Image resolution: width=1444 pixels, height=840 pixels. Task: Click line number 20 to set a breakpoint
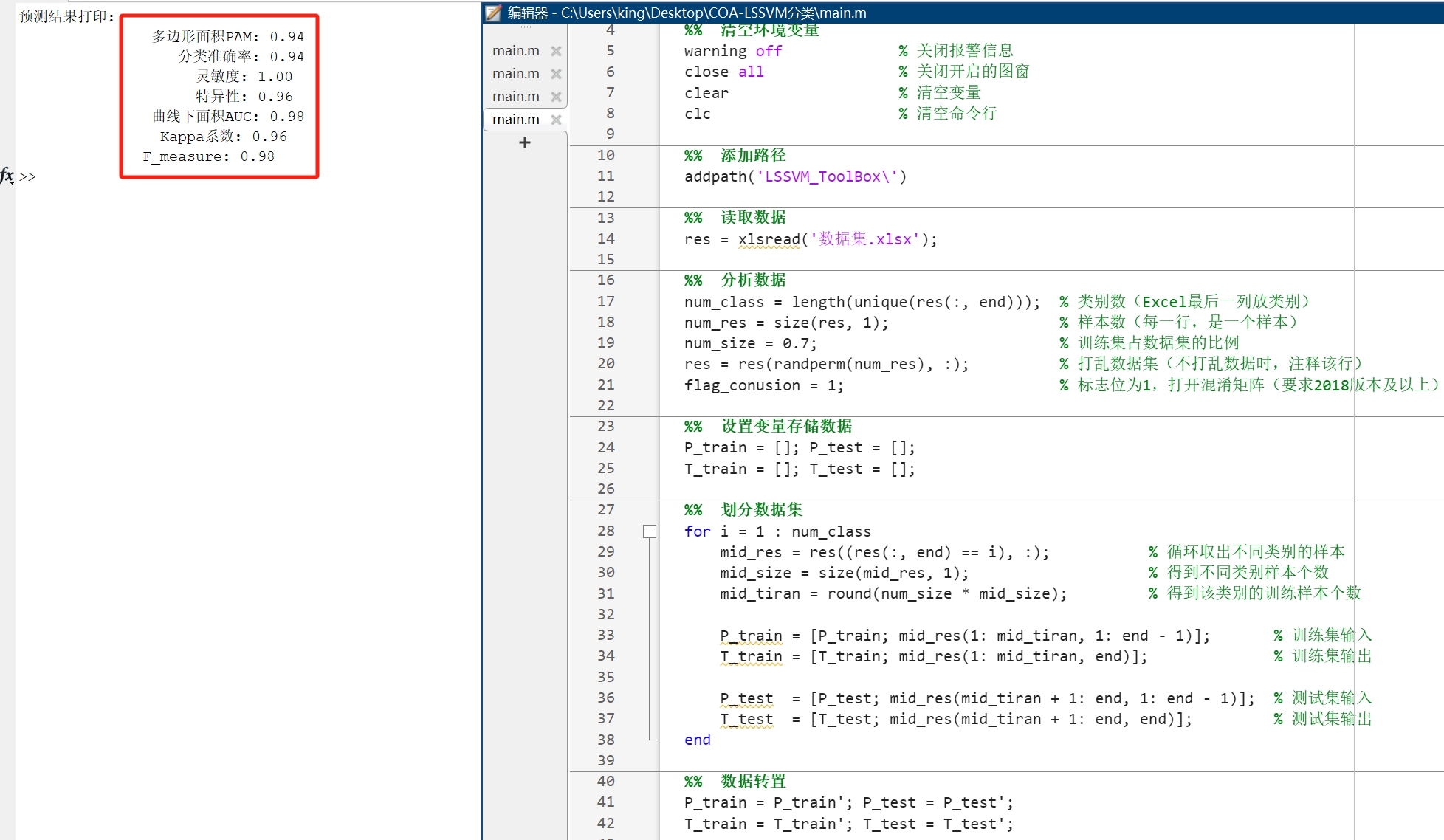605,364
